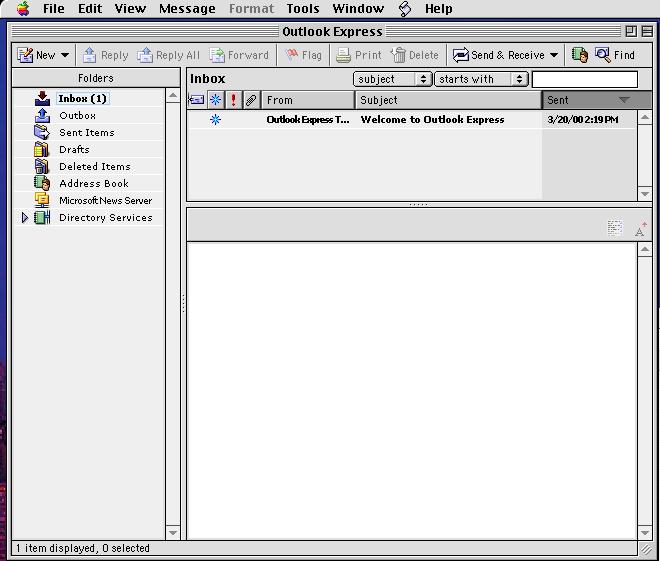Click the New message toolbar icon

(25, 55)
